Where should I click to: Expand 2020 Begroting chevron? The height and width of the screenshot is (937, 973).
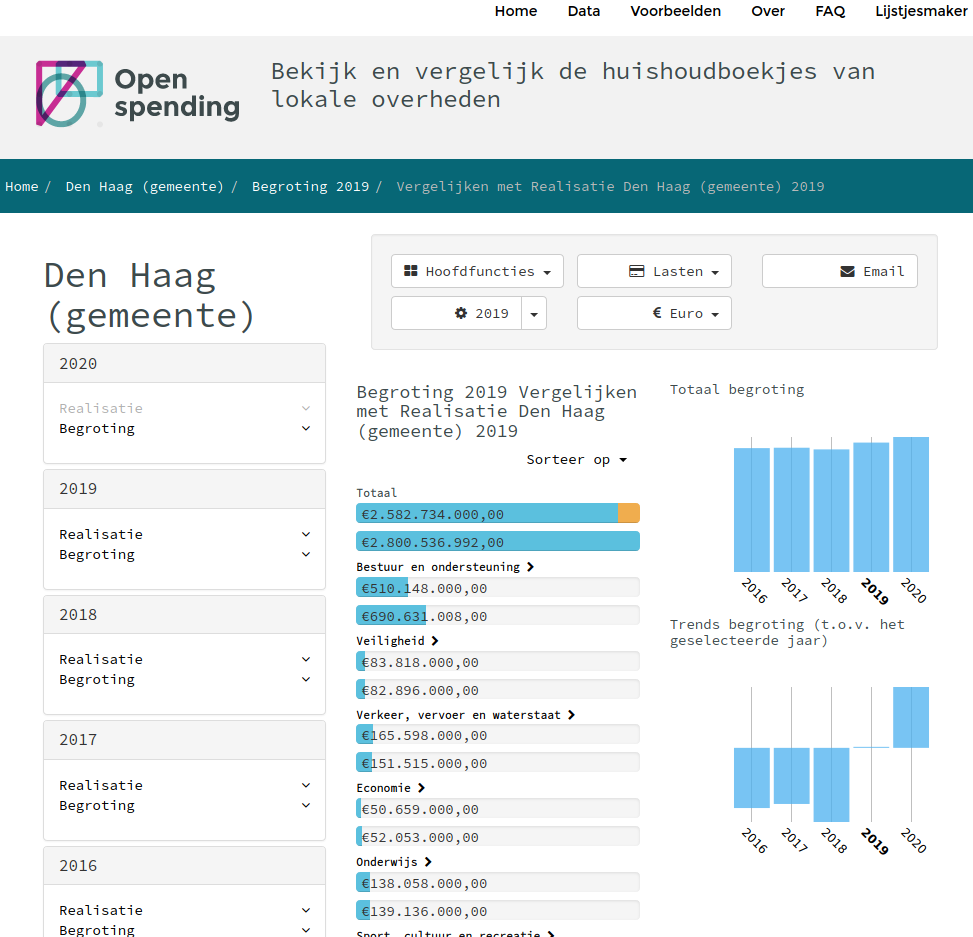(x=306, y=428)
